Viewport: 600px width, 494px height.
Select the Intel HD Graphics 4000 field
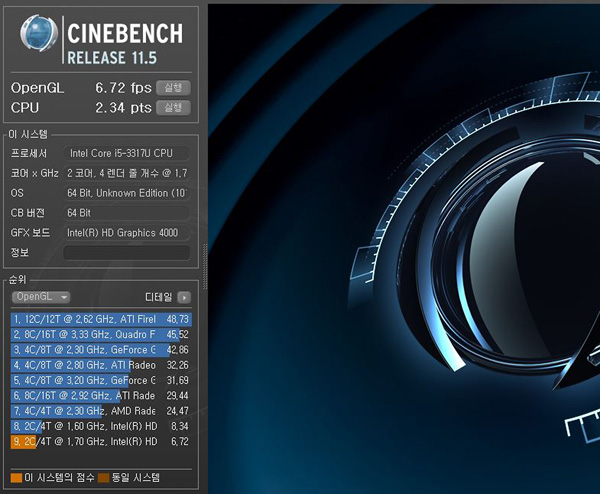pyautogui.click(x=127, y=233)
